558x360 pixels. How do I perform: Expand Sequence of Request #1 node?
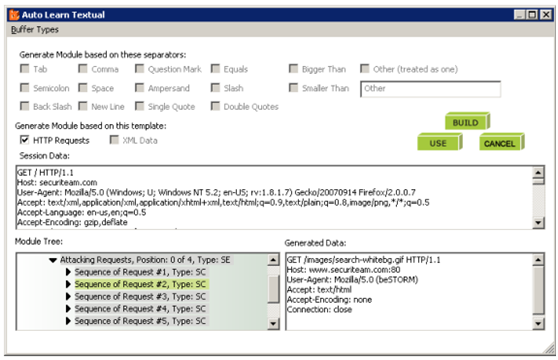pyautogui.click(x=68, y=272)
